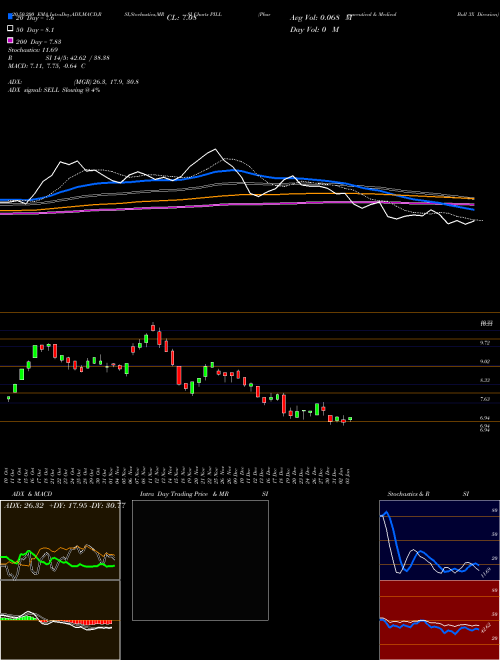Click the 'Avg Vol: 0.068 M' label
500x660 pixels.
coord(321,18)
